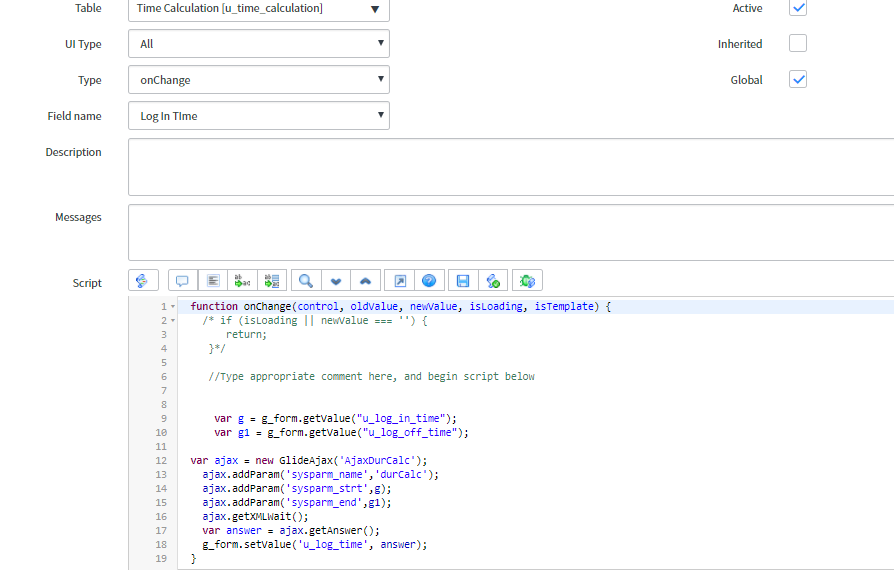Click the replace text icon
The width and height of the screenshot is (894, 575).
tap(242, 281)
